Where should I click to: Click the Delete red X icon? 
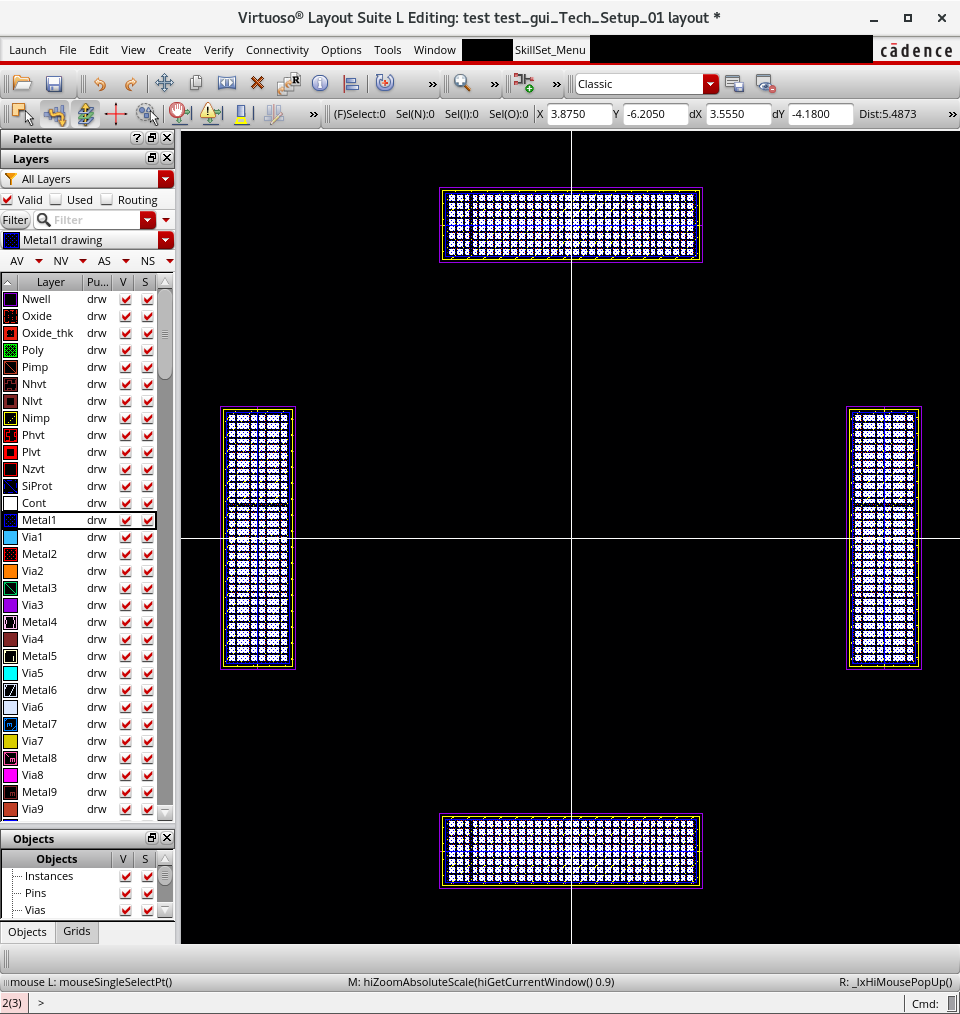click(x=257, y=84)
